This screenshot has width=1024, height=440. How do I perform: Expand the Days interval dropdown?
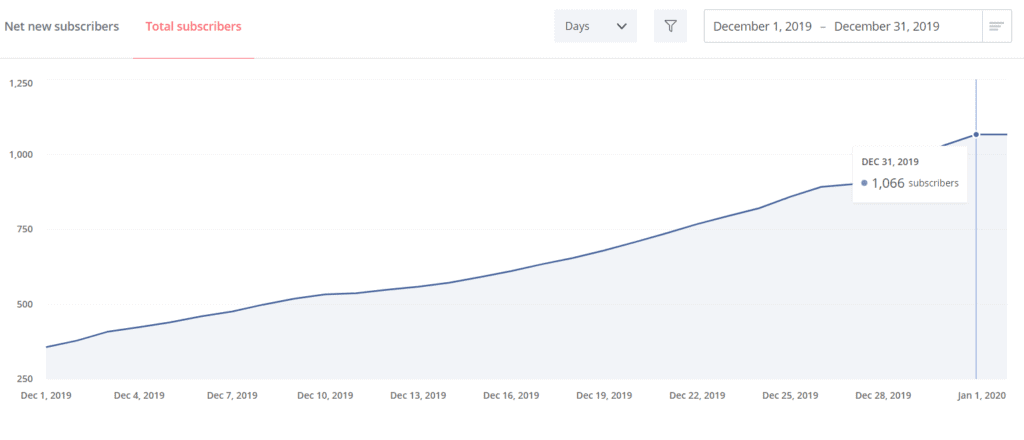(596, 26)
